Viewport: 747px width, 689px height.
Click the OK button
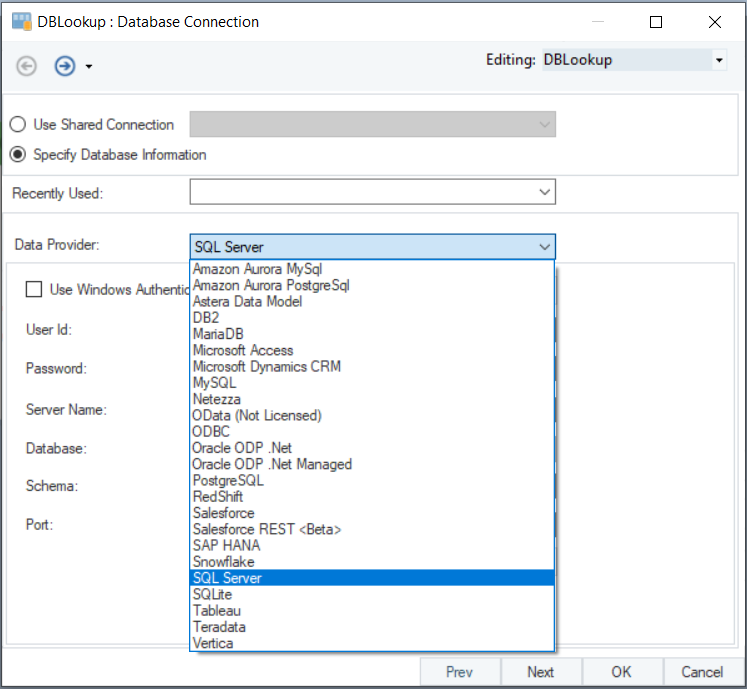point(621,672)
